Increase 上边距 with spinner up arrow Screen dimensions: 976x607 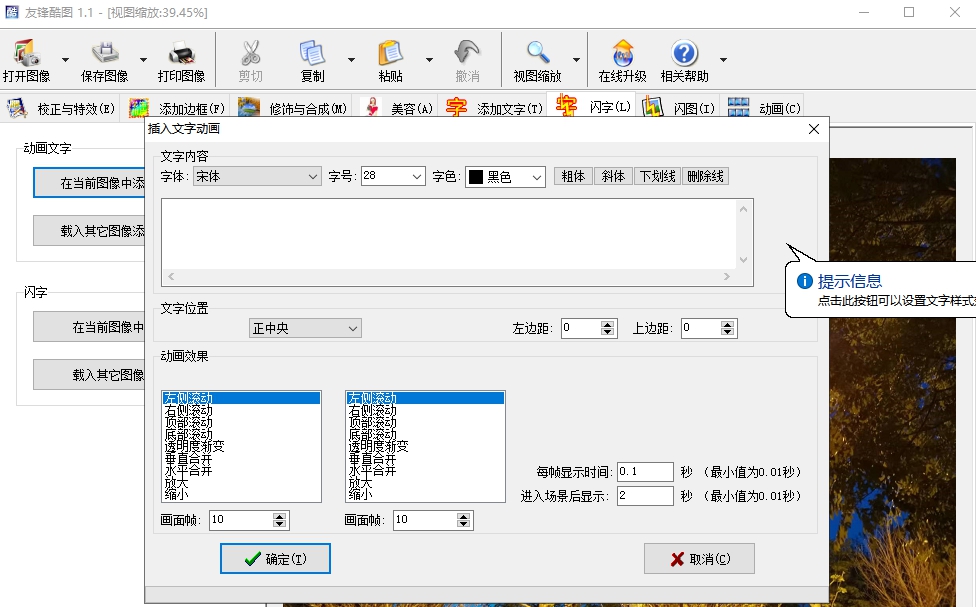(x=727, y=324)
